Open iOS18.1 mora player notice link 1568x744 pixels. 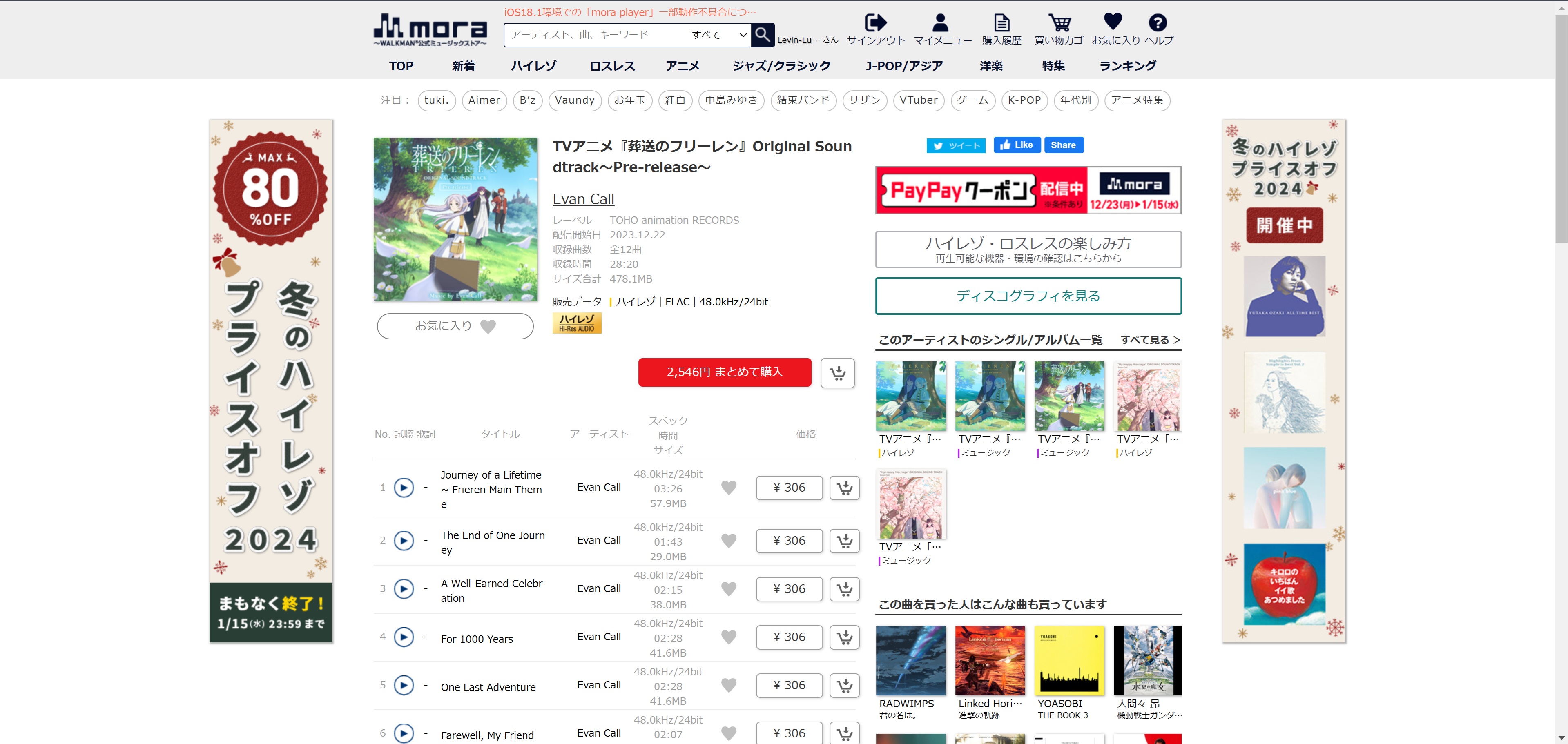tap(631, 12)
